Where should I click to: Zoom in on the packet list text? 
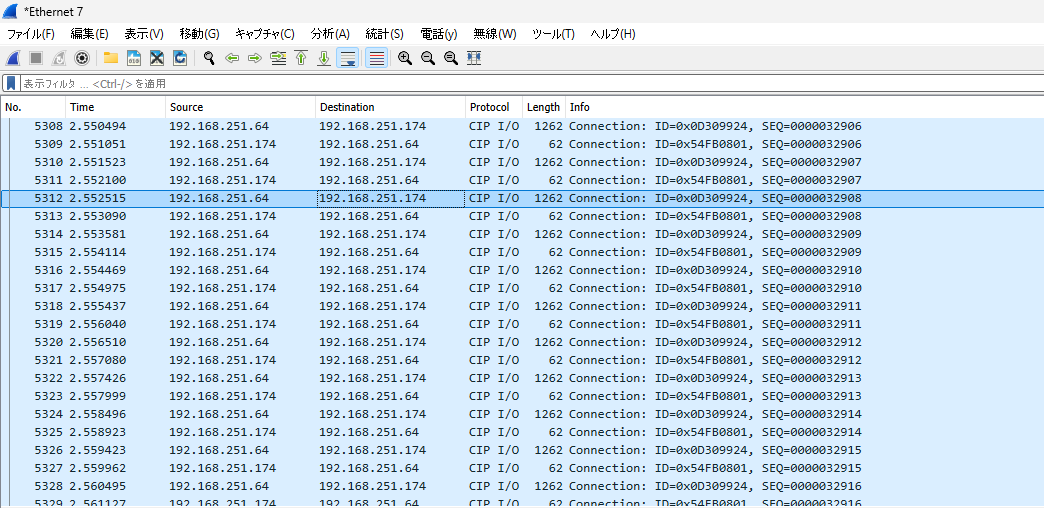click(x=405, y=58)
